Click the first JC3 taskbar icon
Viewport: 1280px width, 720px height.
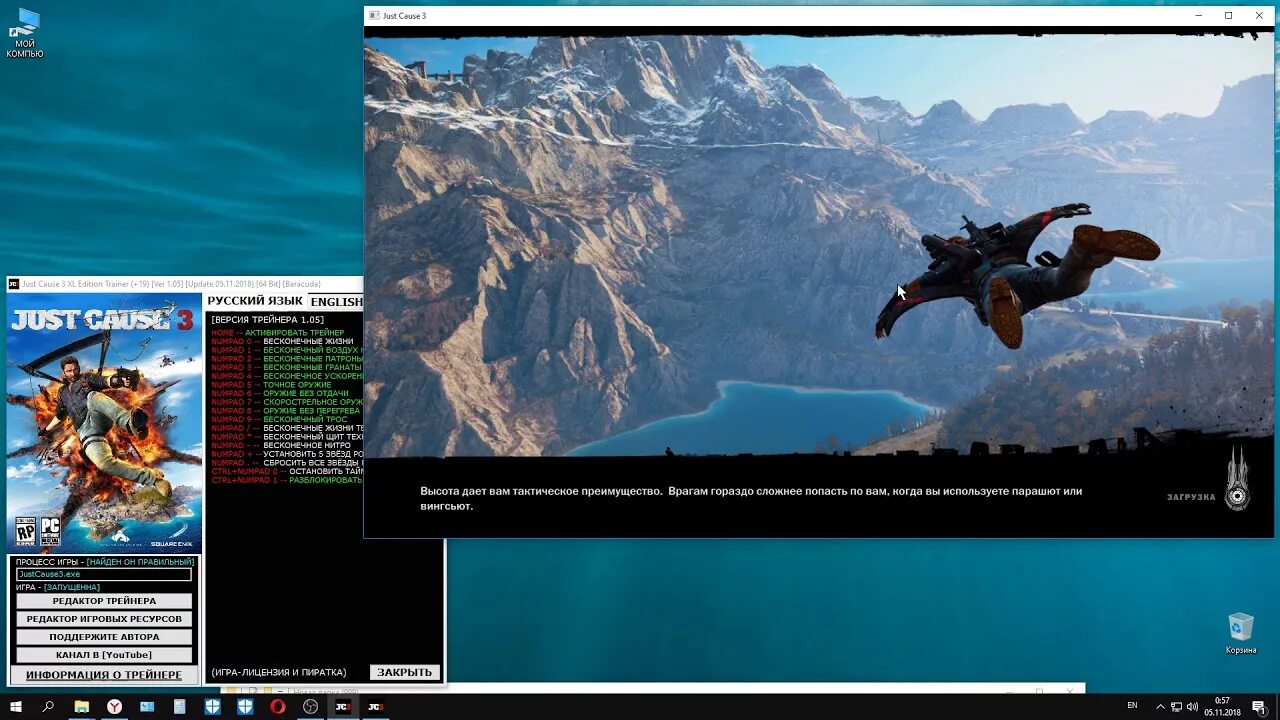[x=343, y=706]
